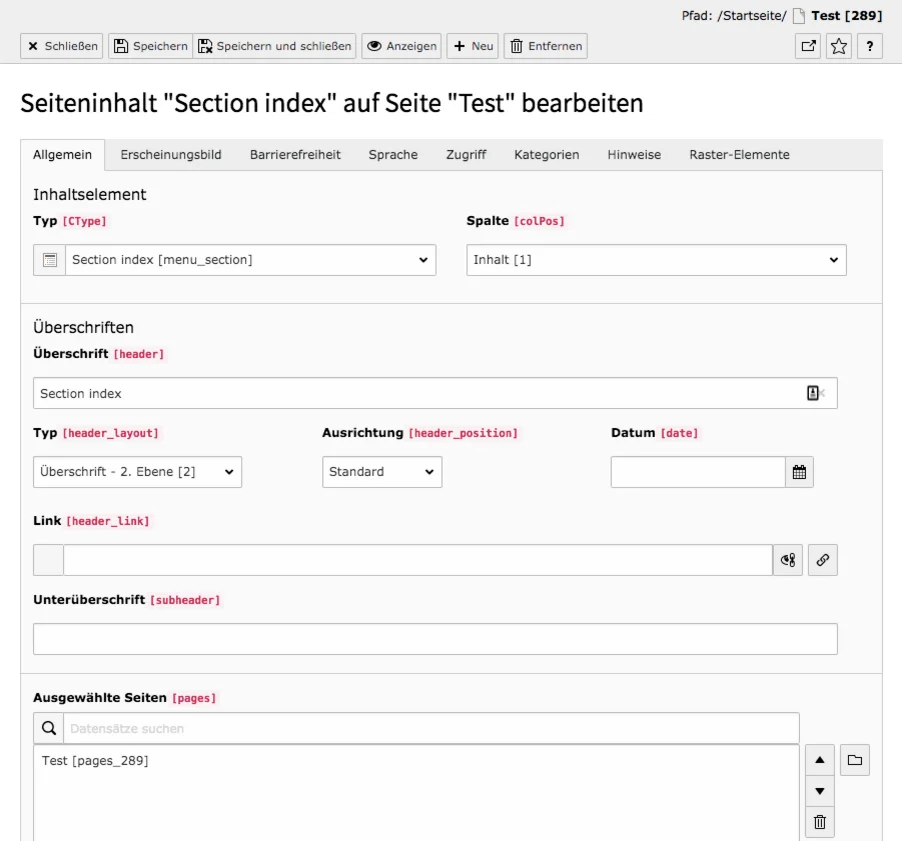Open the link browser chain icon

(822, 559)
